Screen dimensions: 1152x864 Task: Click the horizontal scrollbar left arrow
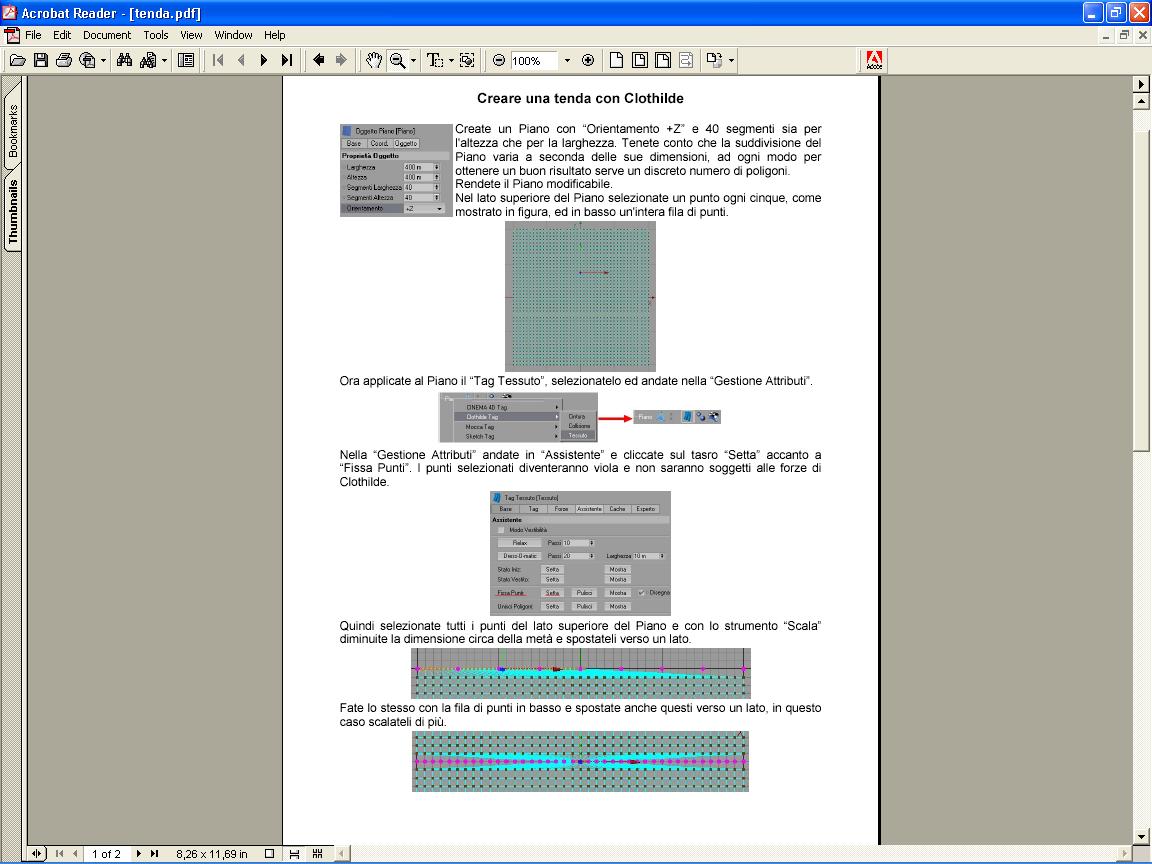pyautogui.click(x=341, y=854)
